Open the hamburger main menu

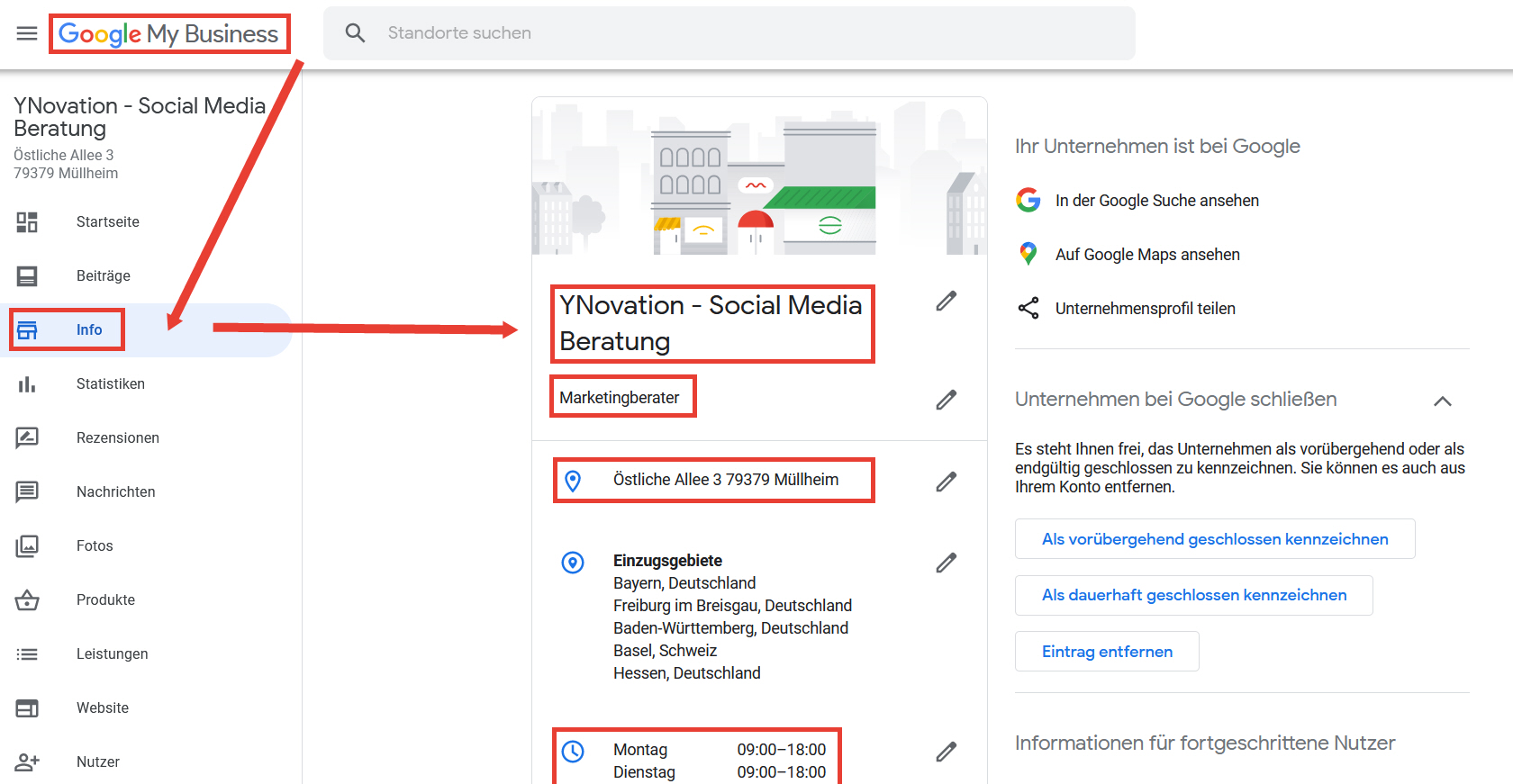[x=27, y=33]
